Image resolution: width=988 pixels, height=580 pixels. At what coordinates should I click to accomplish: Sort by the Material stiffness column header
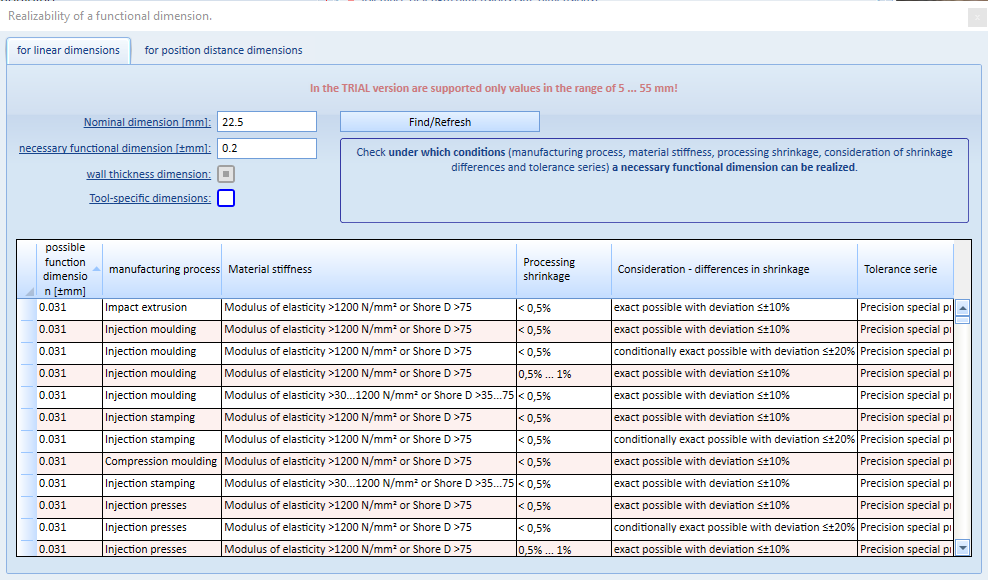[x=369, y=270]
